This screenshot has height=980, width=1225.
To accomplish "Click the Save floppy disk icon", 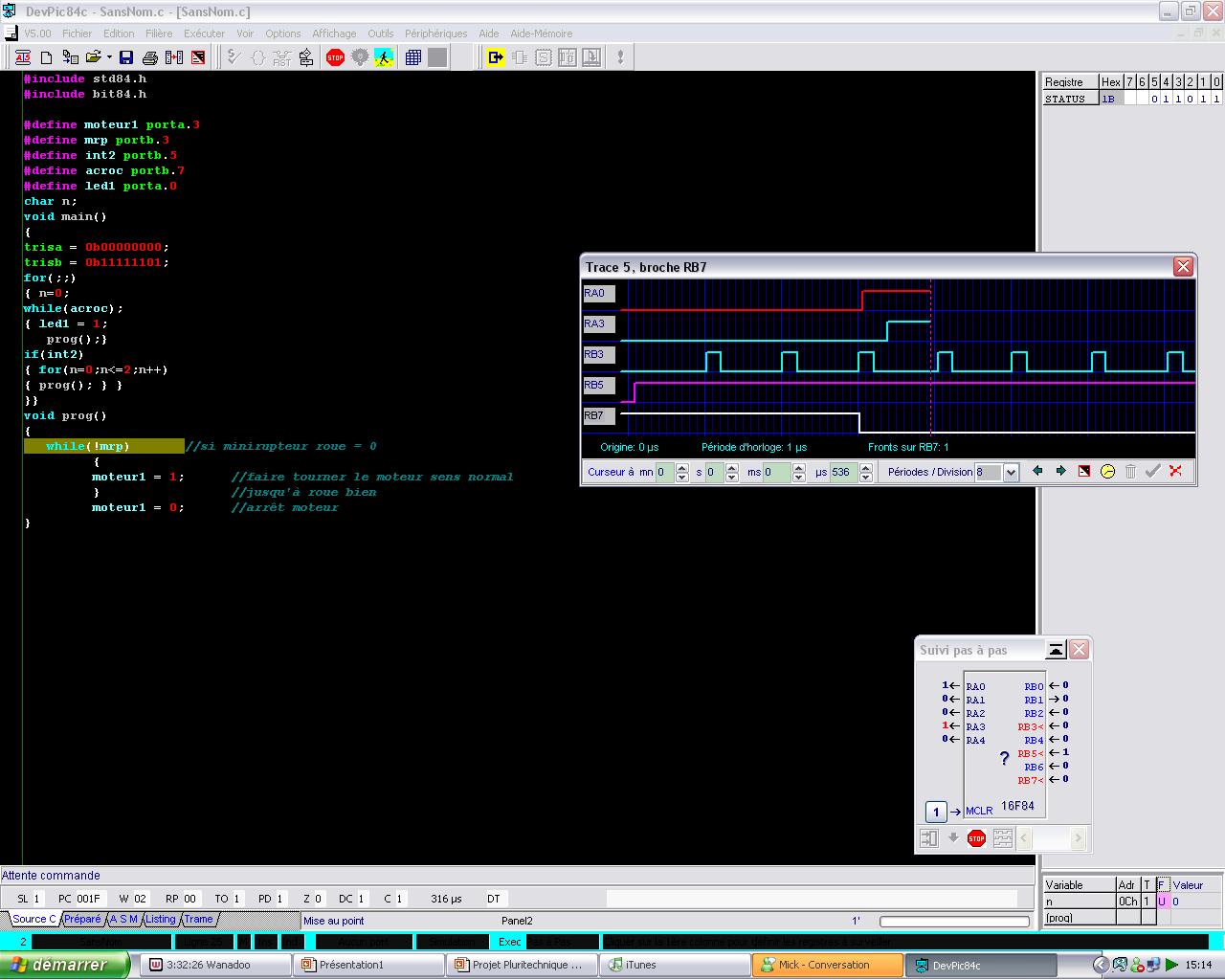I will (126, 57).
